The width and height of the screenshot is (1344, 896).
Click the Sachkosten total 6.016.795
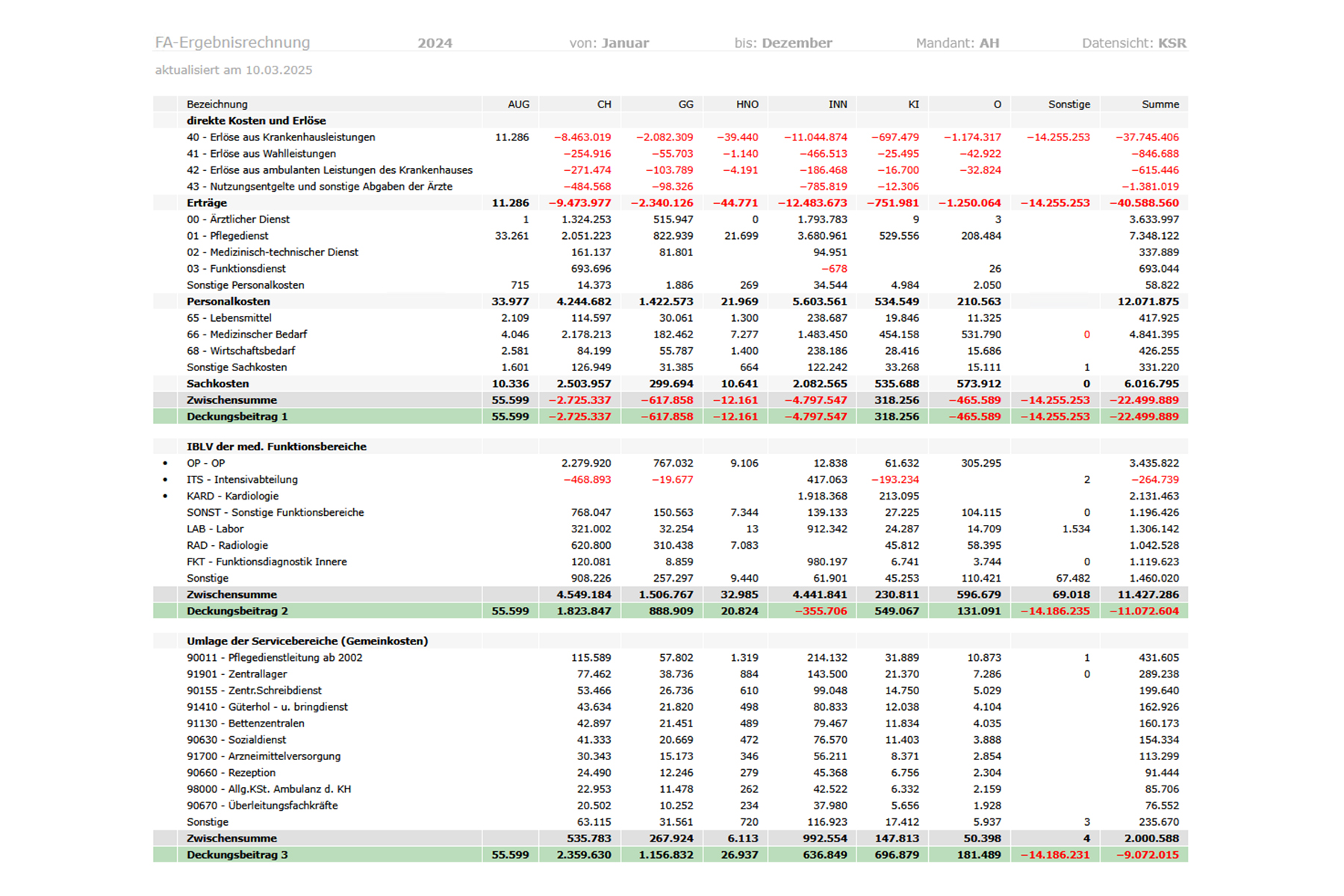[x=1152, y=384]
